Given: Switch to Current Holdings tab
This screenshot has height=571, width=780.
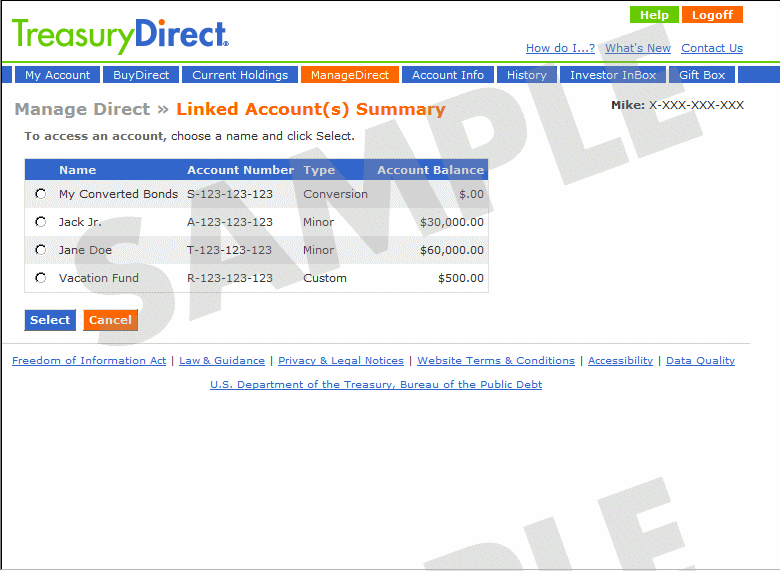Looking at the screenshot, I should tap(240, 75).
